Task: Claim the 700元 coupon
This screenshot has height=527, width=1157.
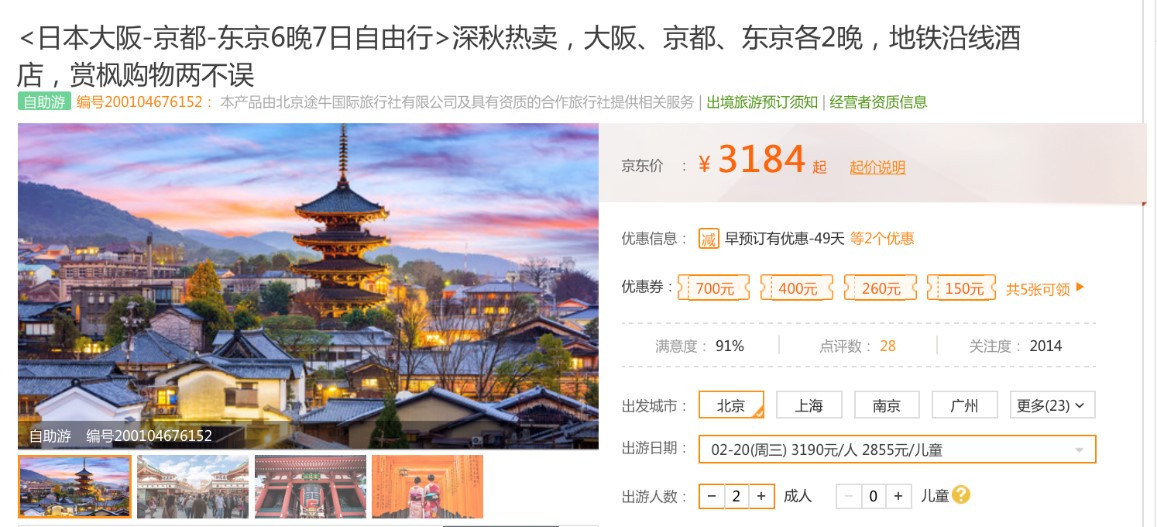Action: click(714, 289)
